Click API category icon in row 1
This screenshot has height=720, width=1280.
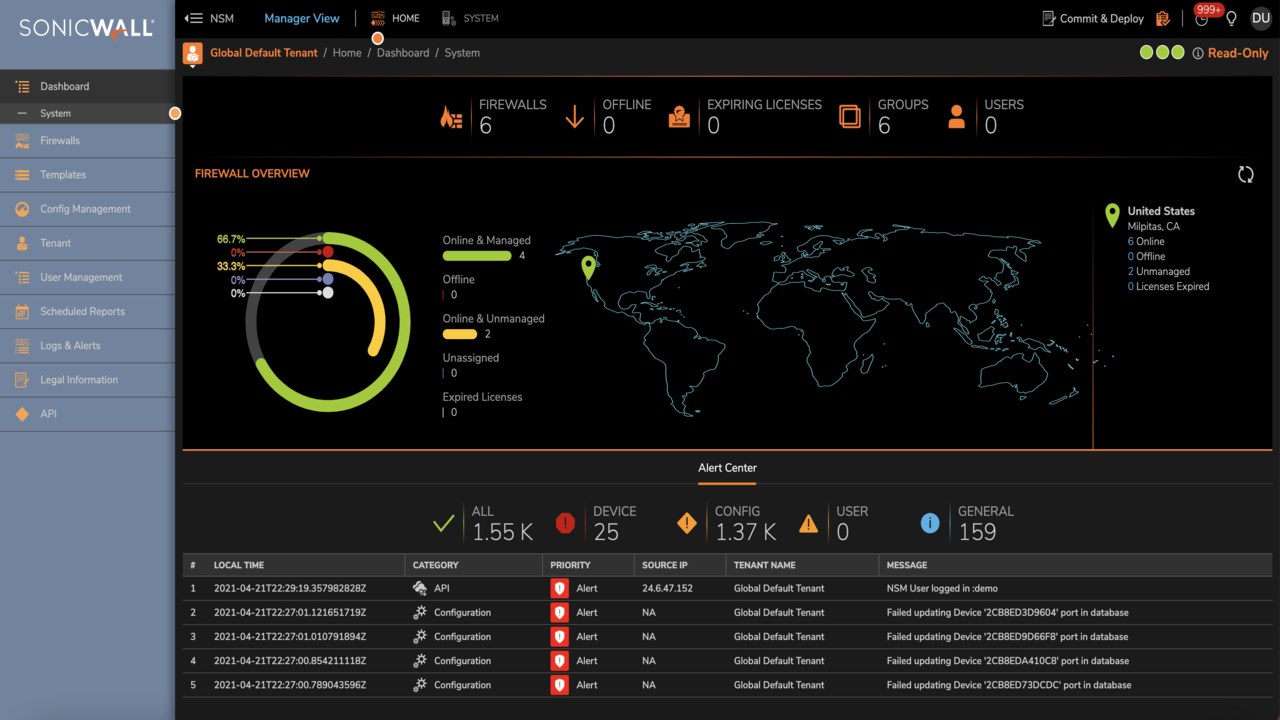pos(420,588)
